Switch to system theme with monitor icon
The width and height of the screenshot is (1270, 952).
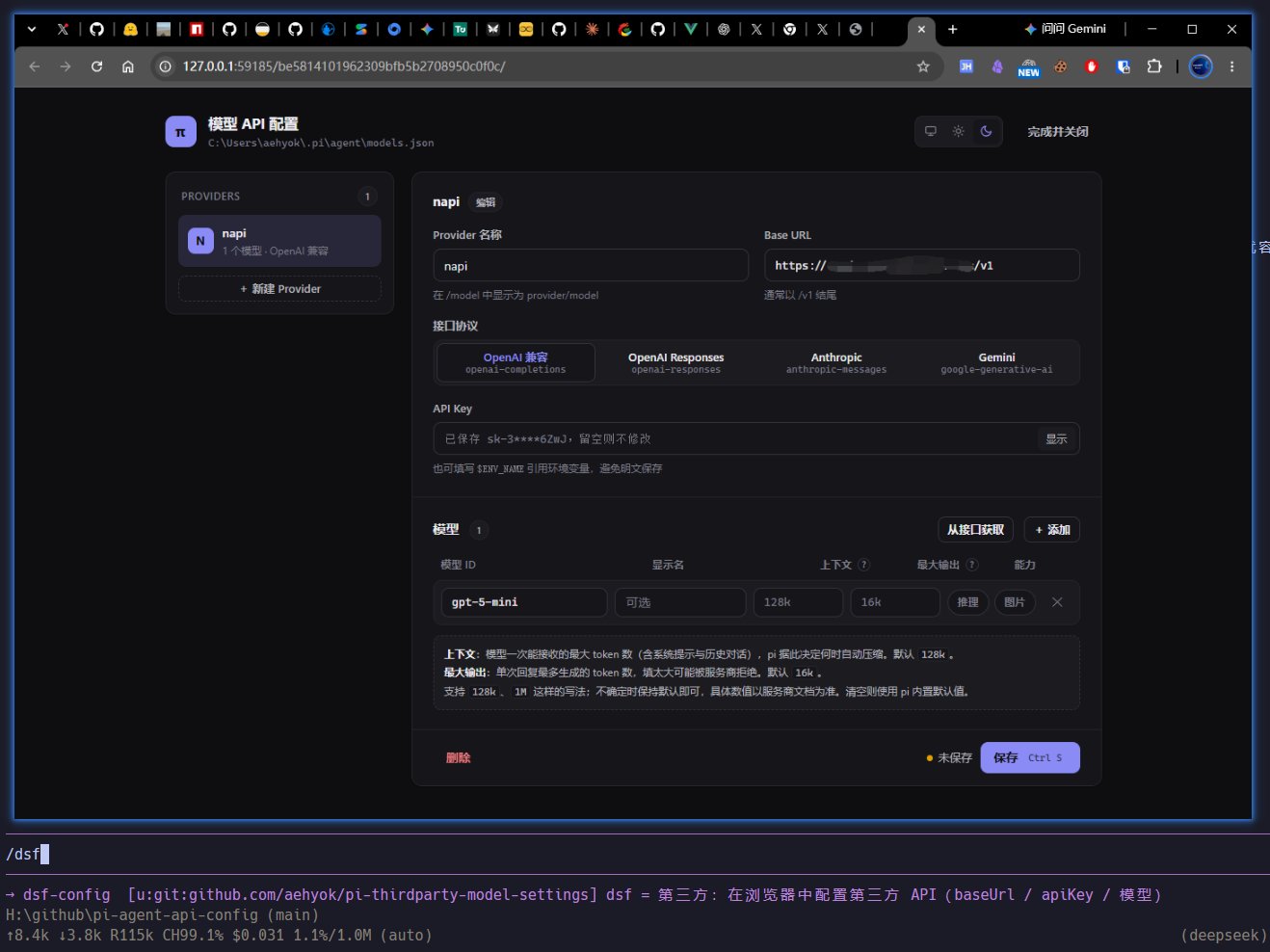point(931,131)
